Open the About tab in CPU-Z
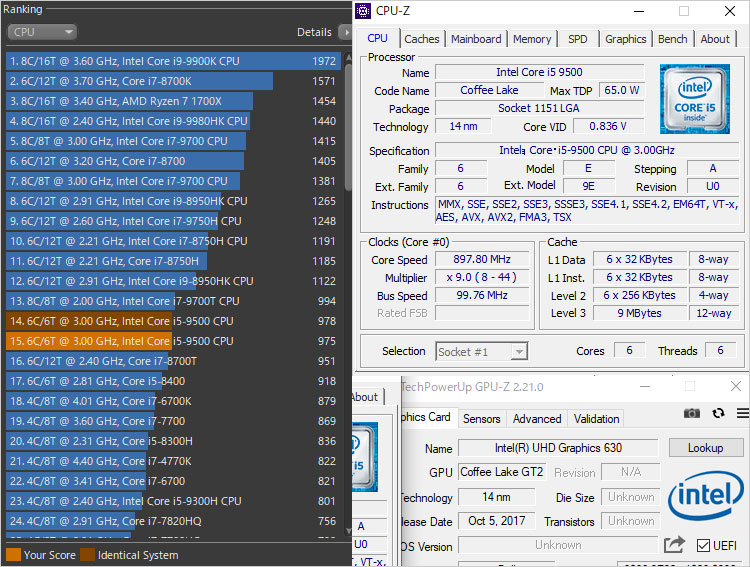 click(x=715, y=39)
